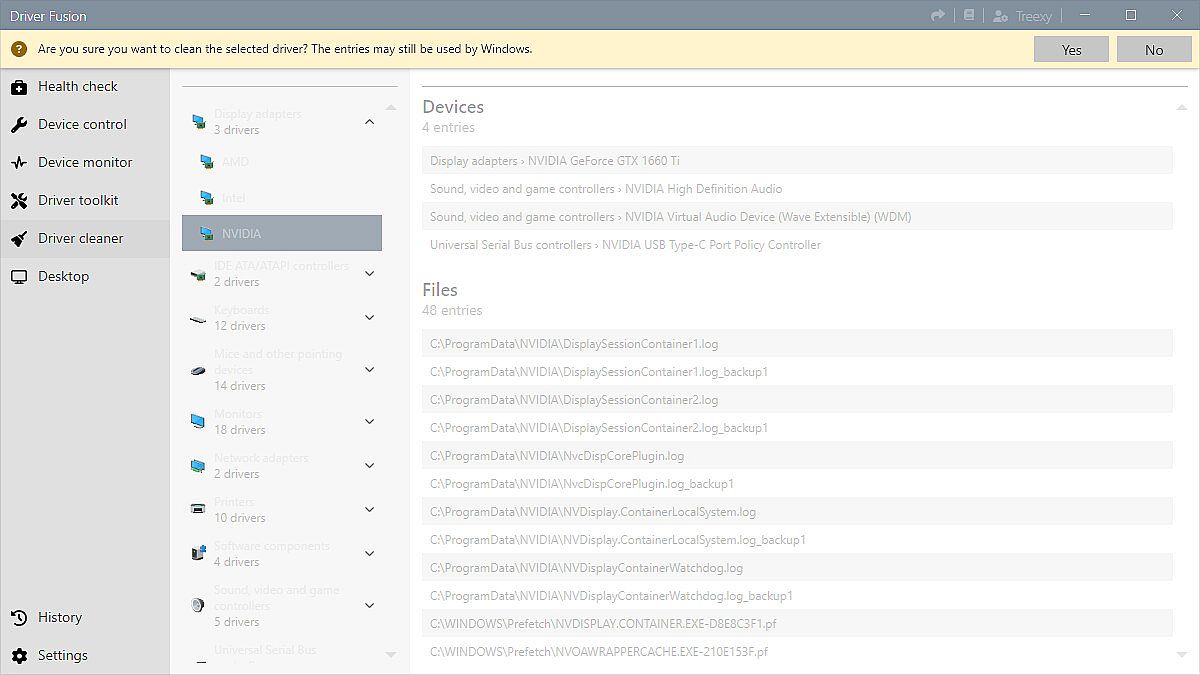The image size is (1200, 675).
Task: Cancel driver cleaning with No button
Action: [1154, 50]
